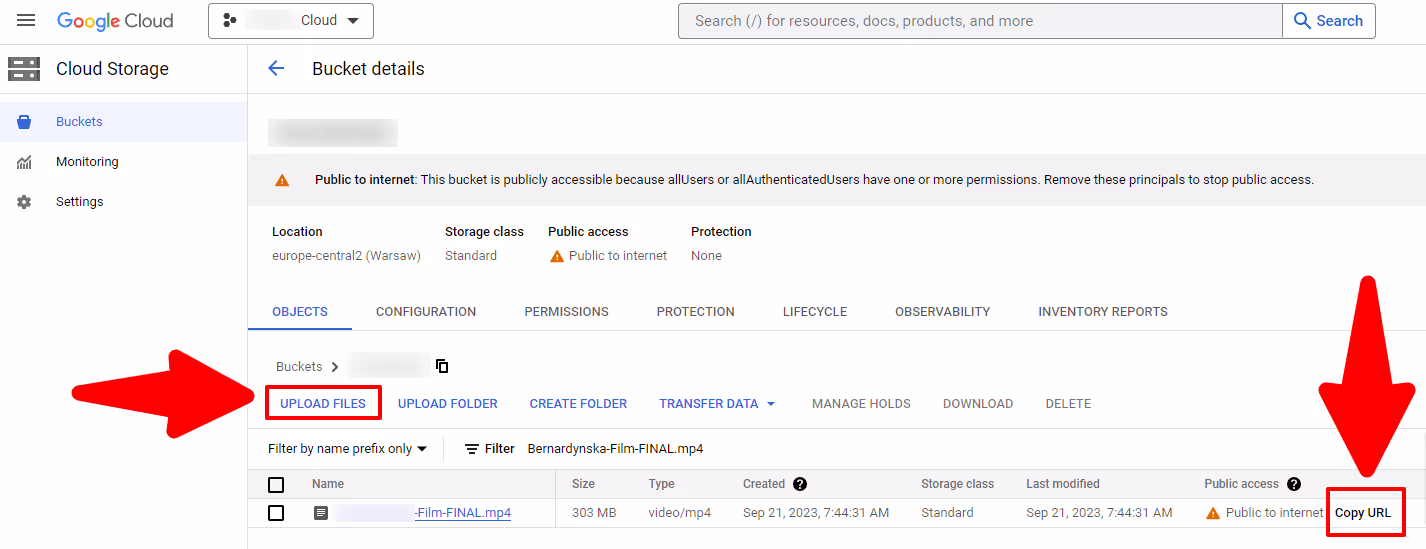Toggle the select-all checkbox in the table header
The width and height of the screenshot is (1426, 549).
(x=276, y=485)
